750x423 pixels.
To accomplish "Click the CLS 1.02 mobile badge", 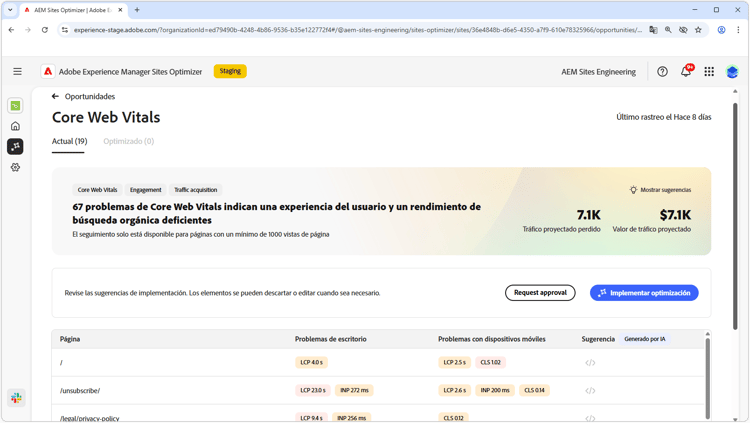I will click(x=490, y=362).
